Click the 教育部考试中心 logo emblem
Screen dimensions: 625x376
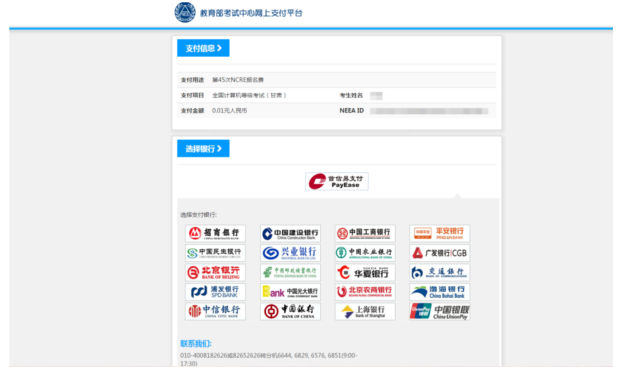point(185,12)
